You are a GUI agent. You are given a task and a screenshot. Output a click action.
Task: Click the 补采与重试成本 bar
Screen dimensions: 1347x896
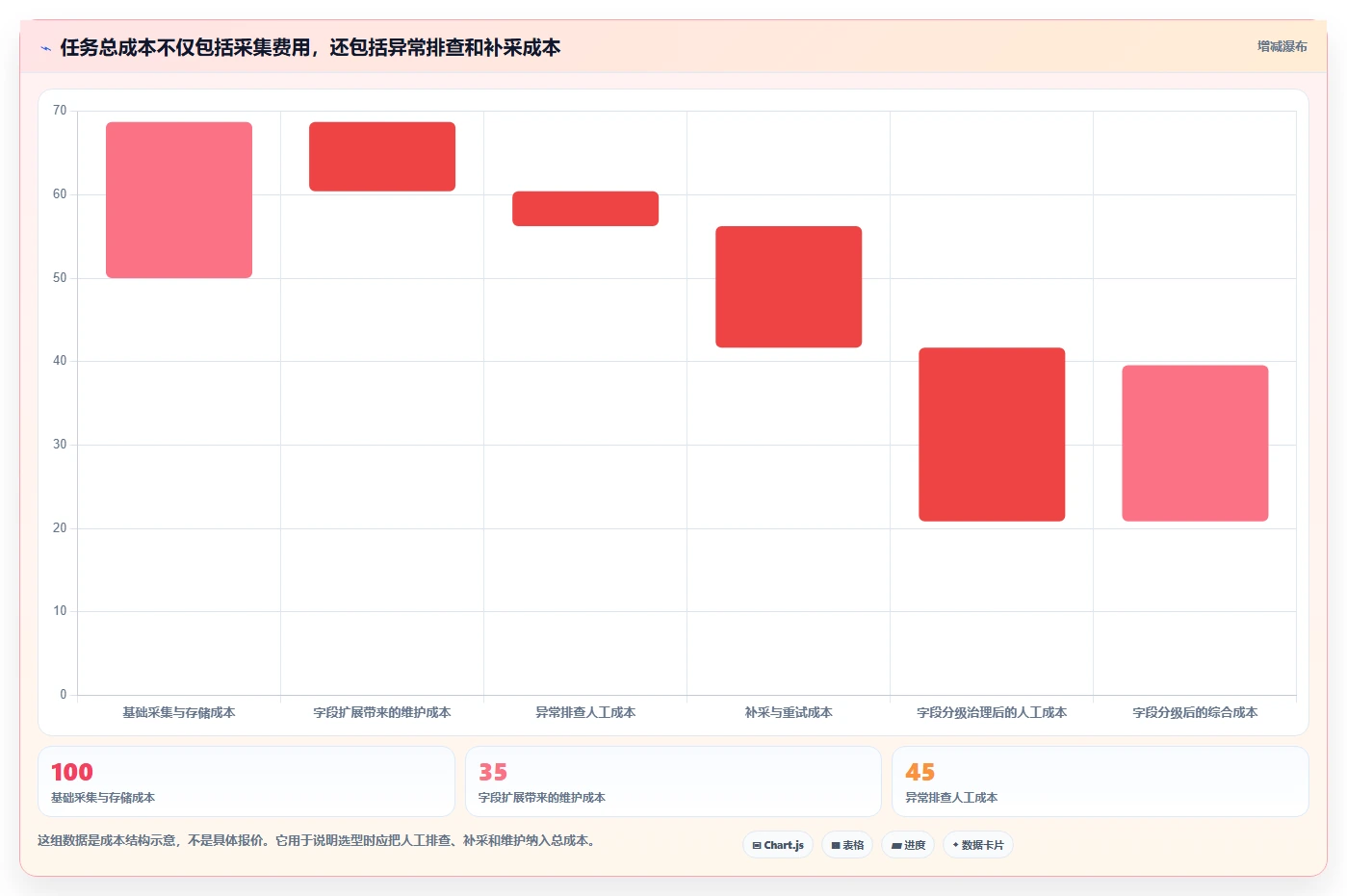(x=789, y=287)
